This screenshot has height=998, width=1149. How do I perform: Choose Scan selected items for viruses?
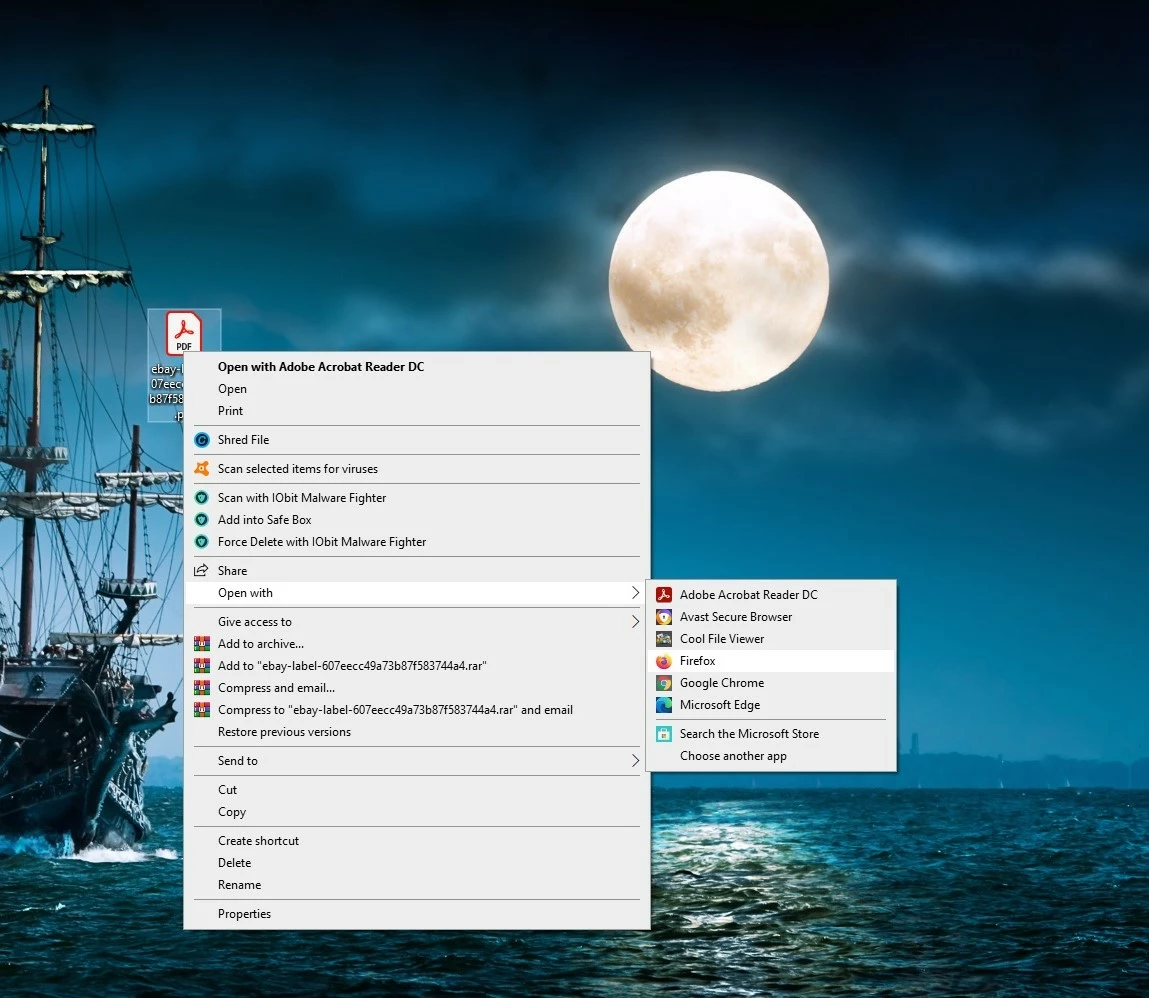click(417, 468)
